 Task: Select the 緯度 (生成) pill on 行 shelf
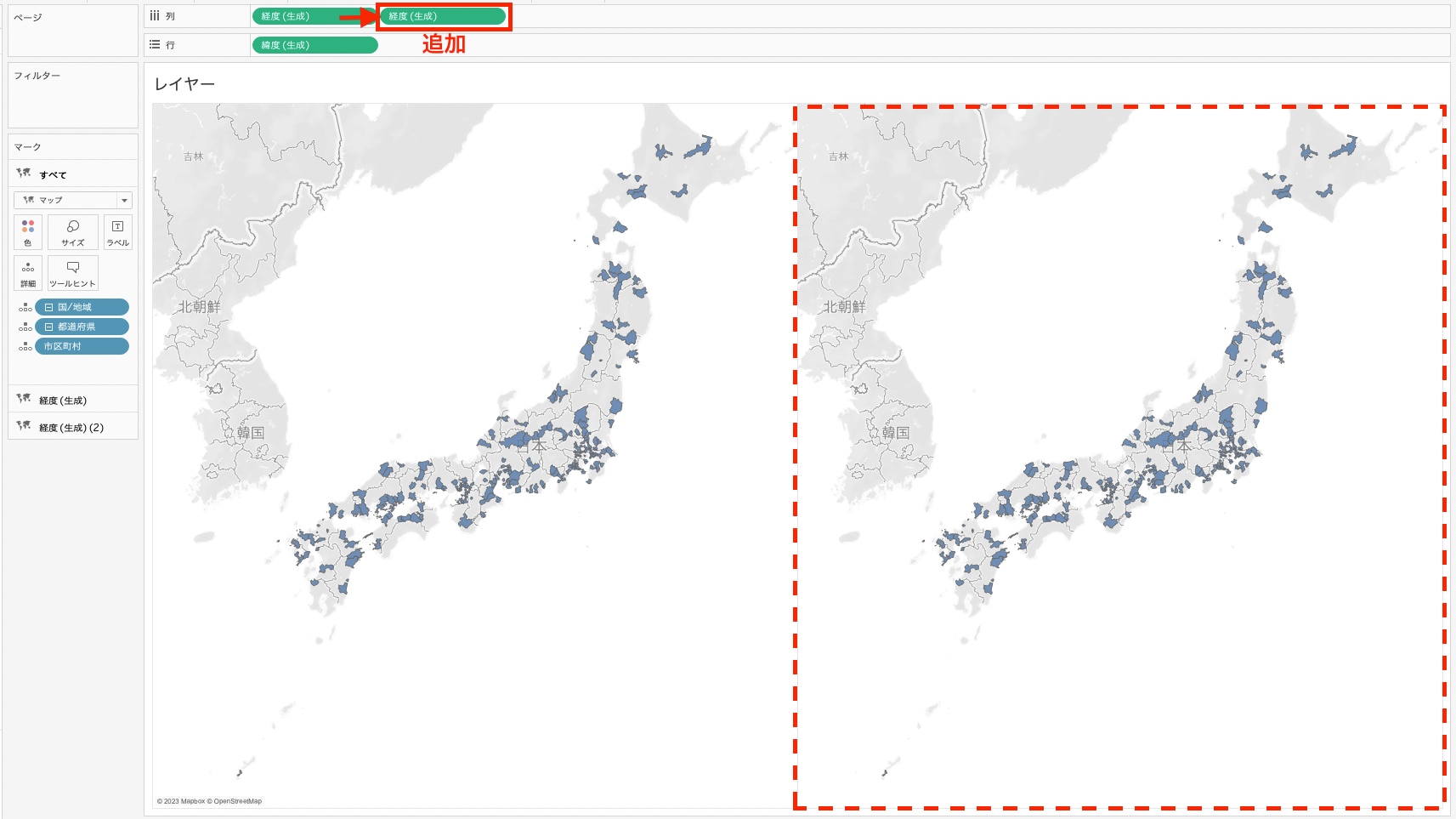(x=315, y=45)
